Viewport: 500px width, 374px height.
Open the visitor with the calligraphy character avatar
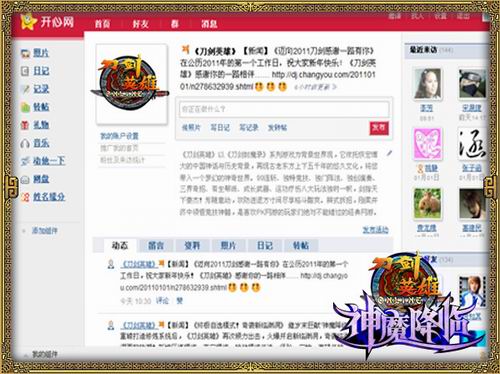click(472, 144)
